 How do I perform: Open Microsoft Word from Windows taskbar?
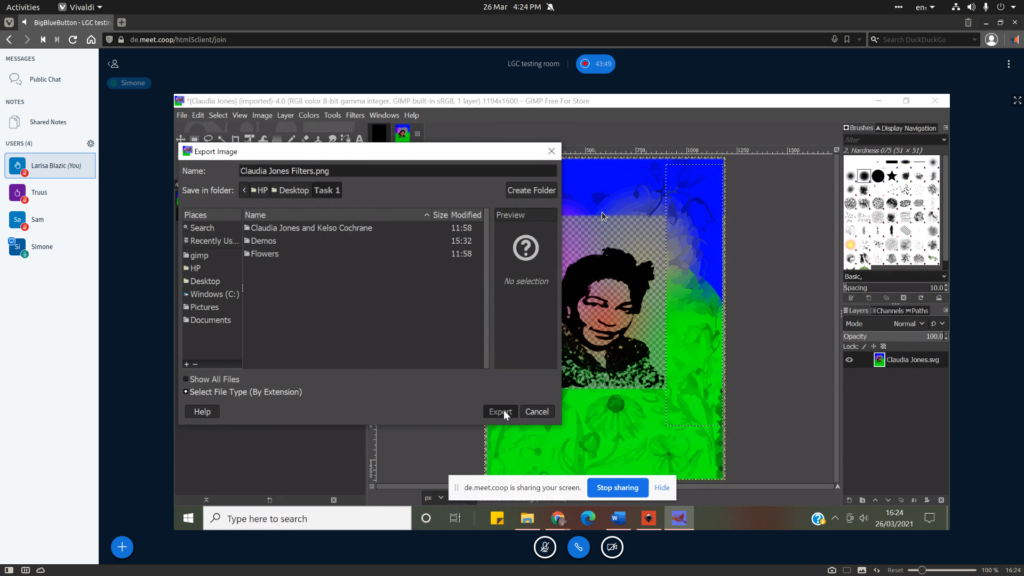tap(618, 519)
